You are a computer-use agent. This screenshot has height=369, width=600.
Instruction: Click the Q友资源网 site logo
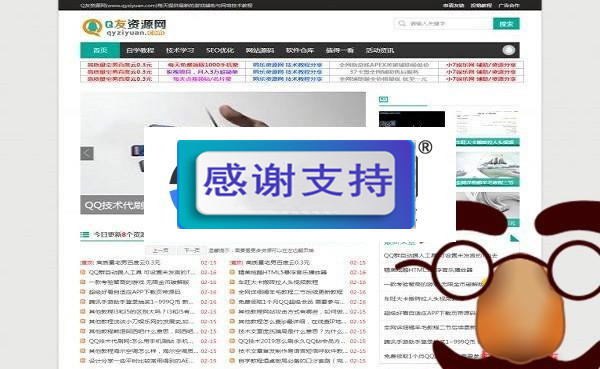tap(124, 28)
